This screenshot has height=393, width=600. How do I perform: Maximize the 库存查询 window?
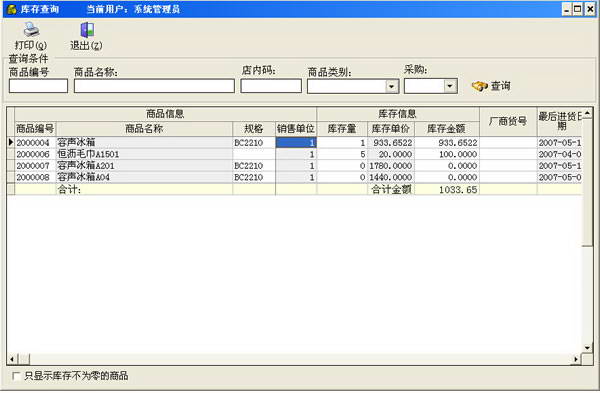click(577, 9)
